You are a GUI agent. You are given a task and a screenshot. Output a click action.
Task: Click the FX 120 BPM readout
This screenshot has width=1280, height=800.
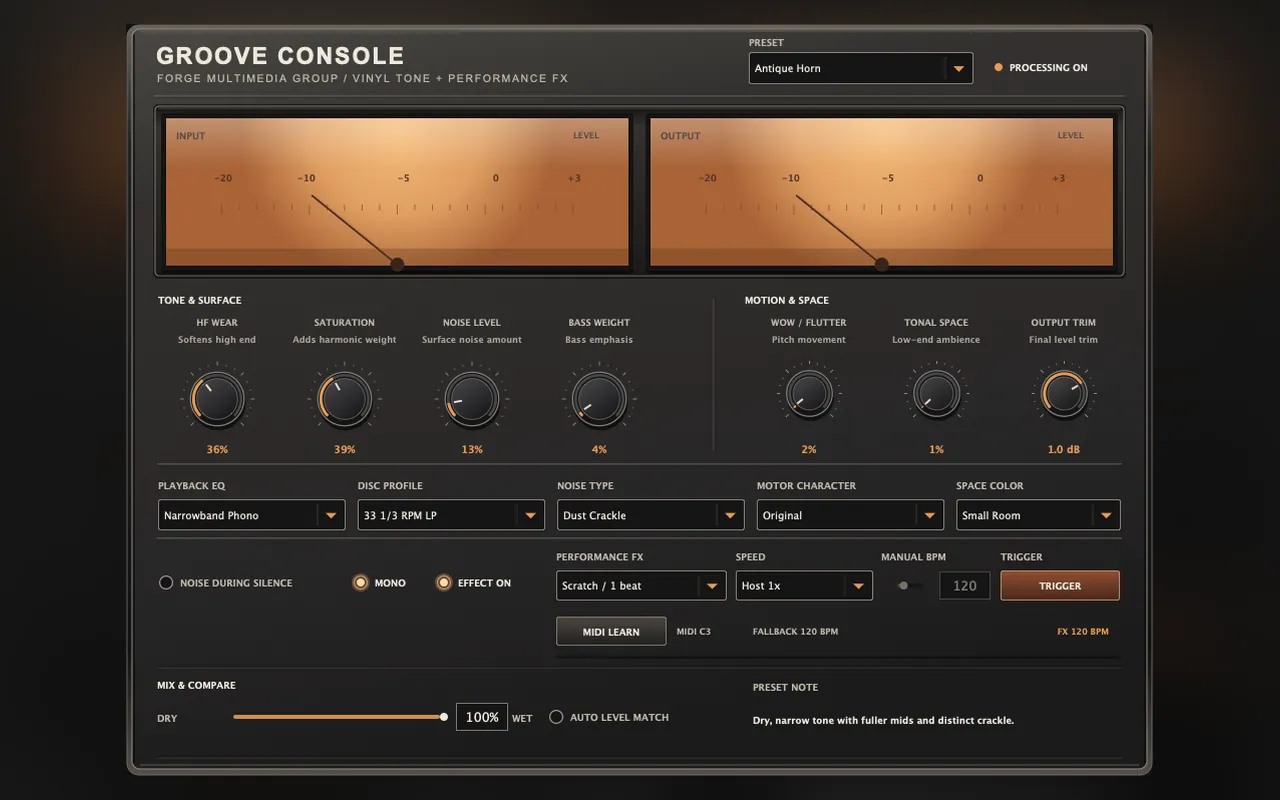point(1083,632)
